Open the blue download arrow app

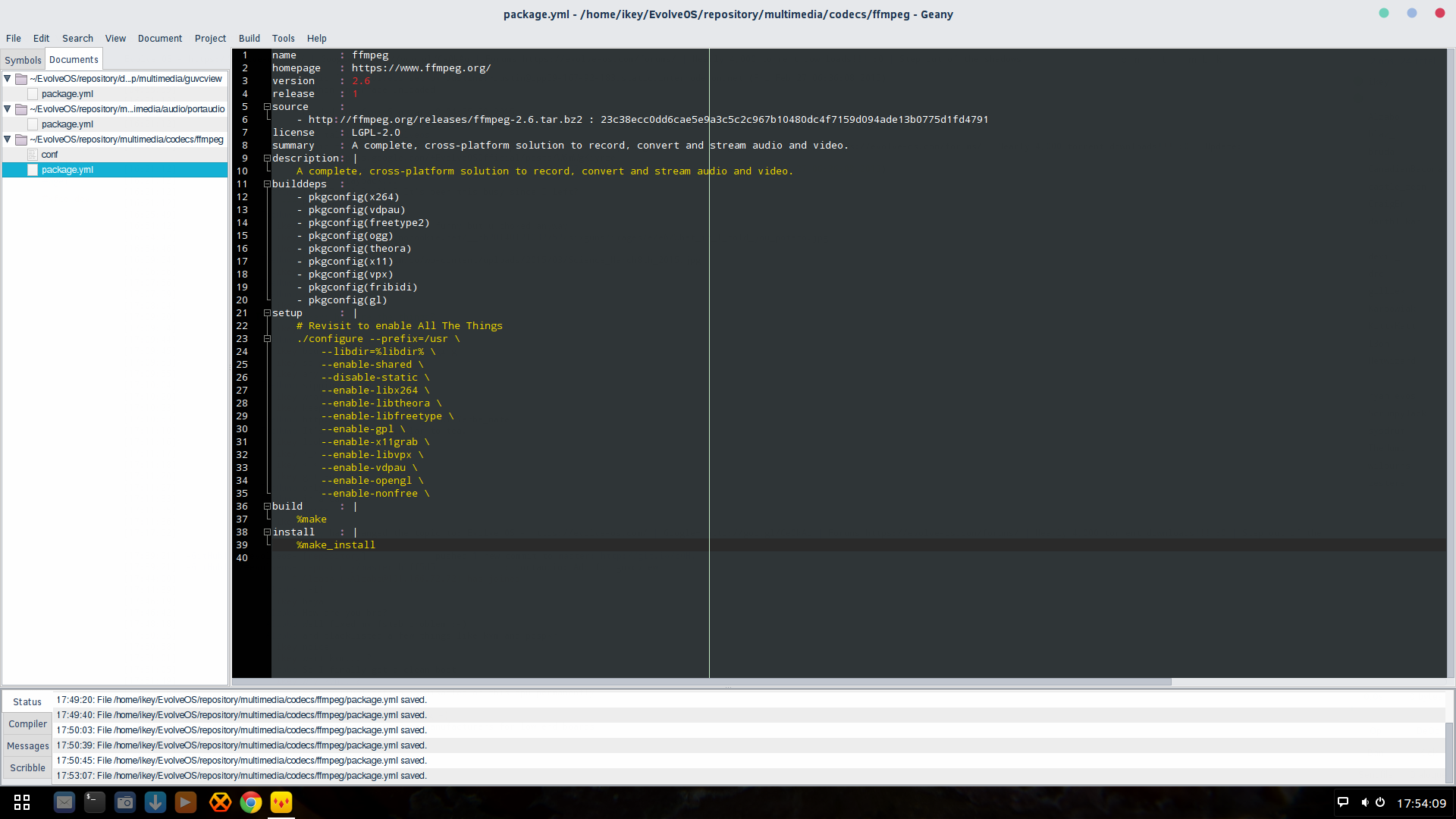[x=155, y=802]
